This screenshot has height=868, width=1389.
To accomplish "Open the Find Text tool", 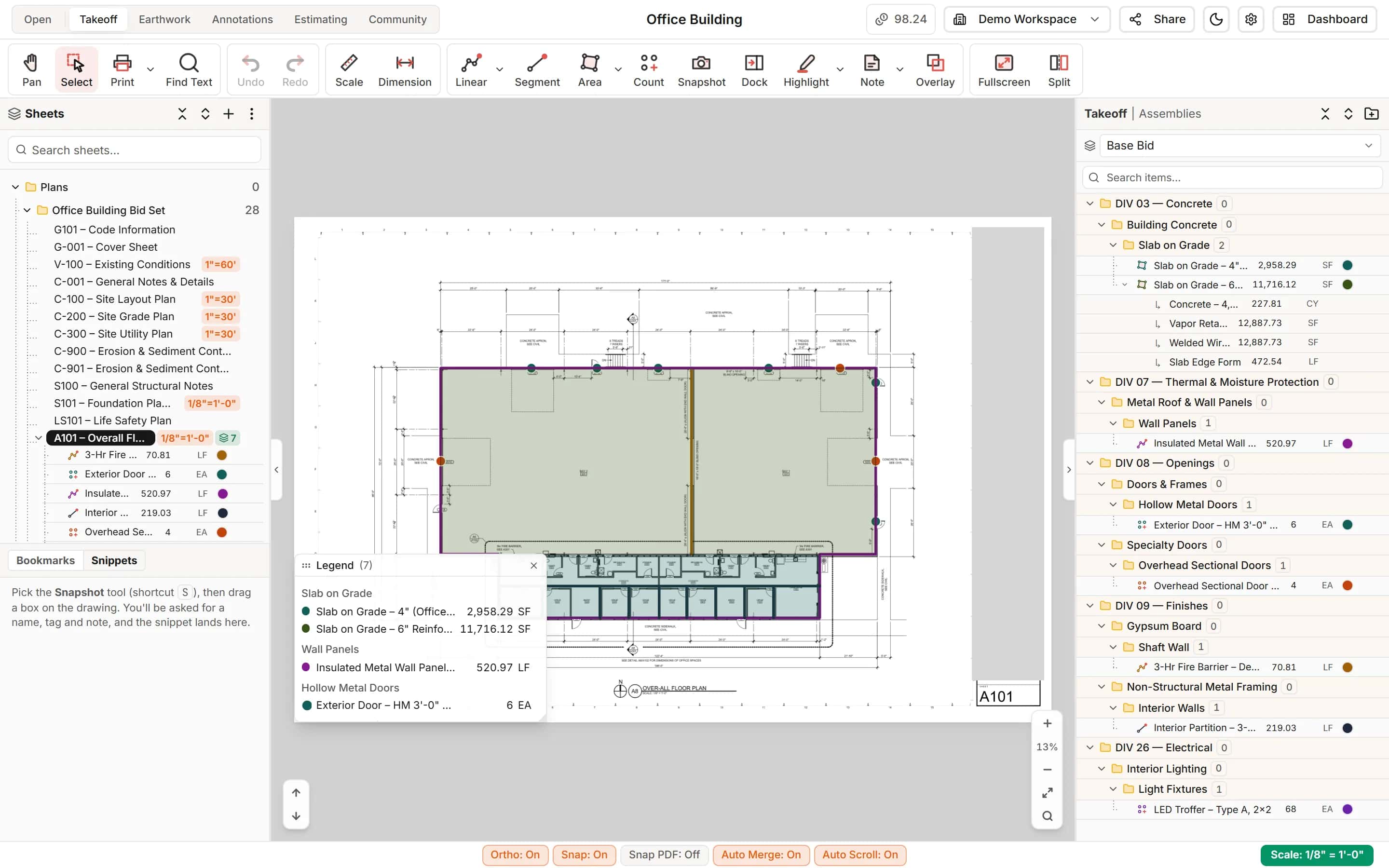I will click(x=189, y=70).
